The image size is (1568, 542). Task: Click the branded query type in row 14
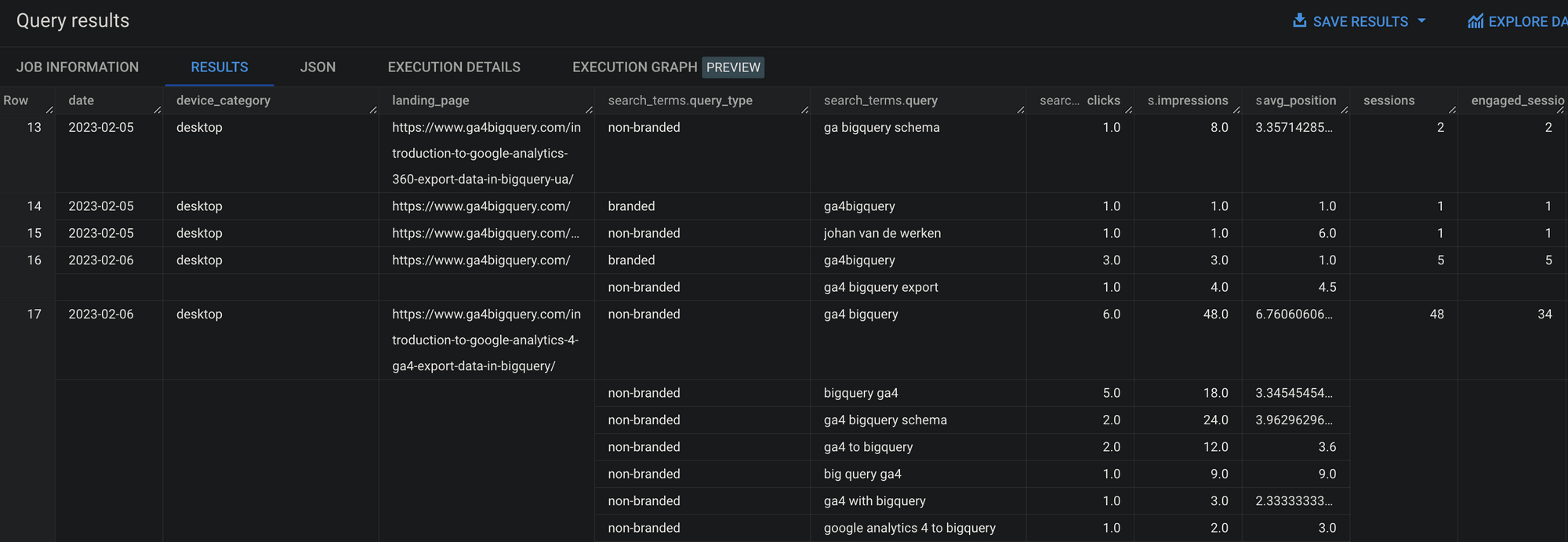coord(631,206)
